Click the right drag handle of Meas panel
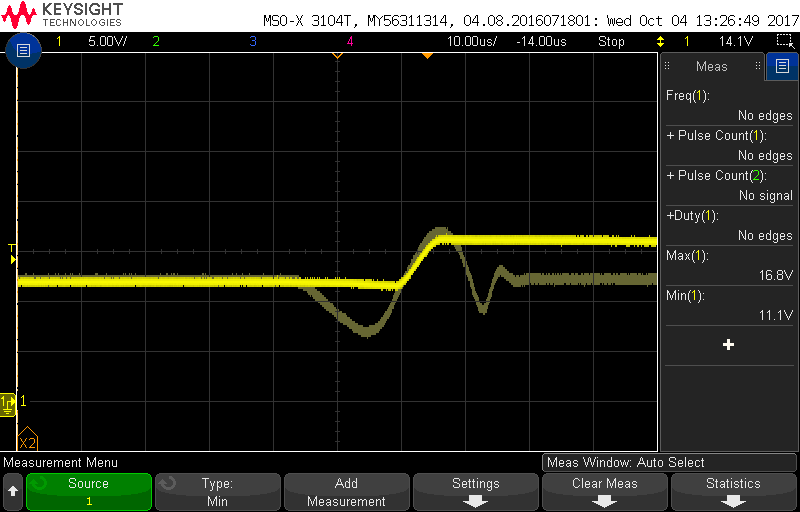The image size is (800, 512). tap(758, 66)
